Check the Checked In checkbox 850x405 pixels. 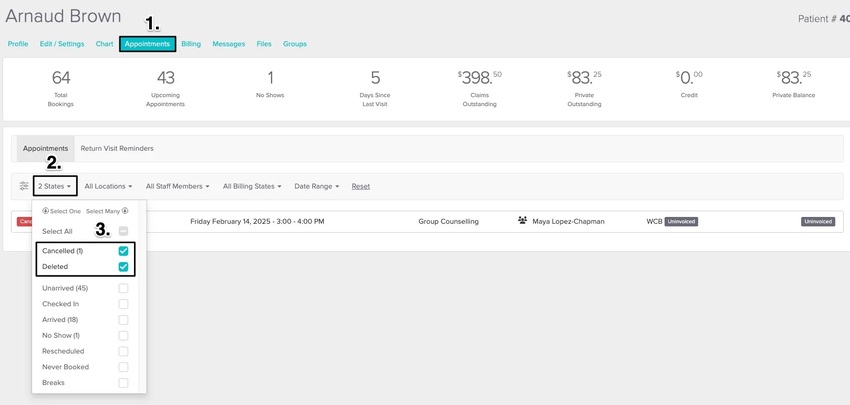tap(124, 304)
